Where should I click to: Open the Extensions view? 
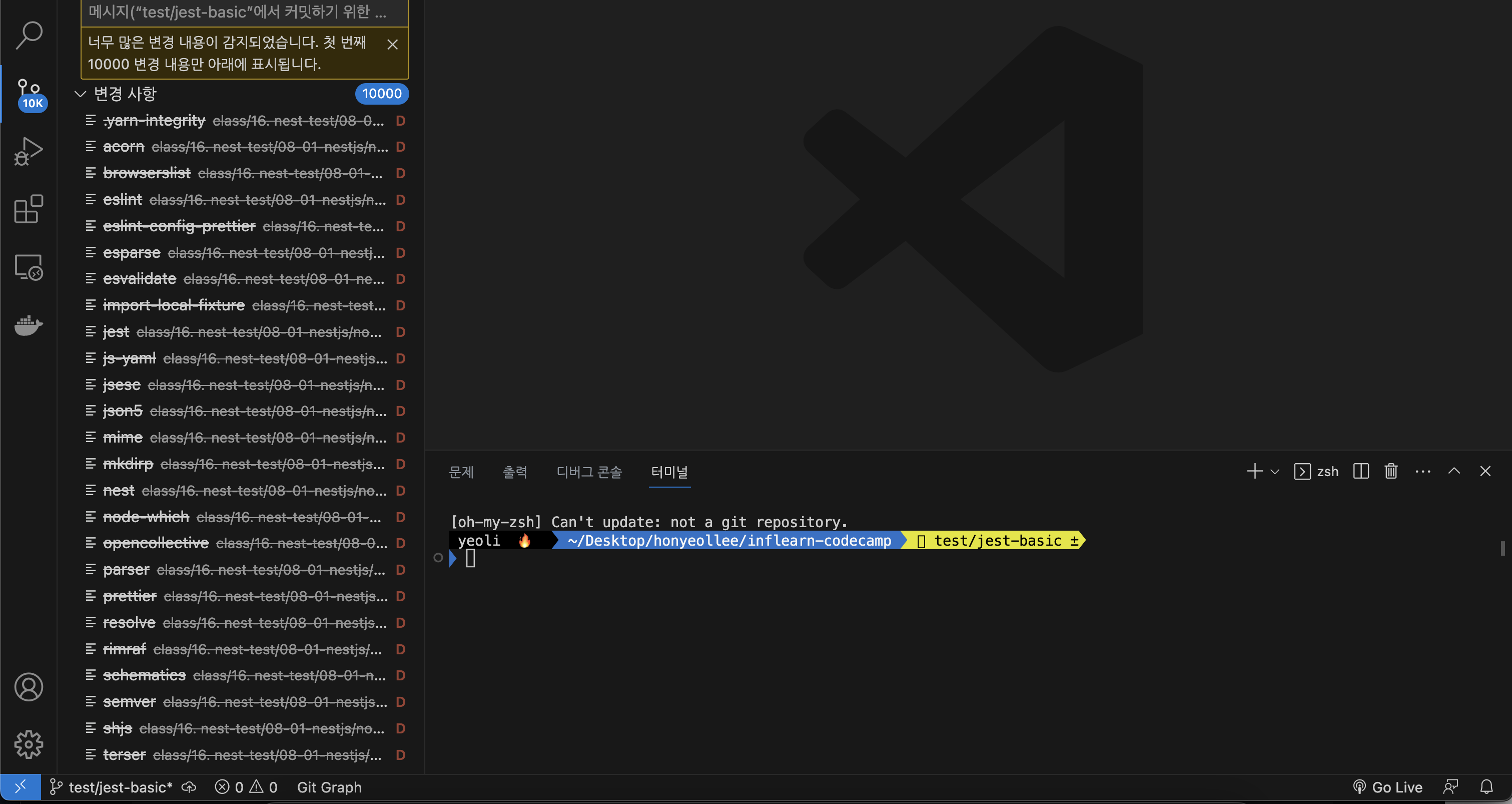coord(28,209)
